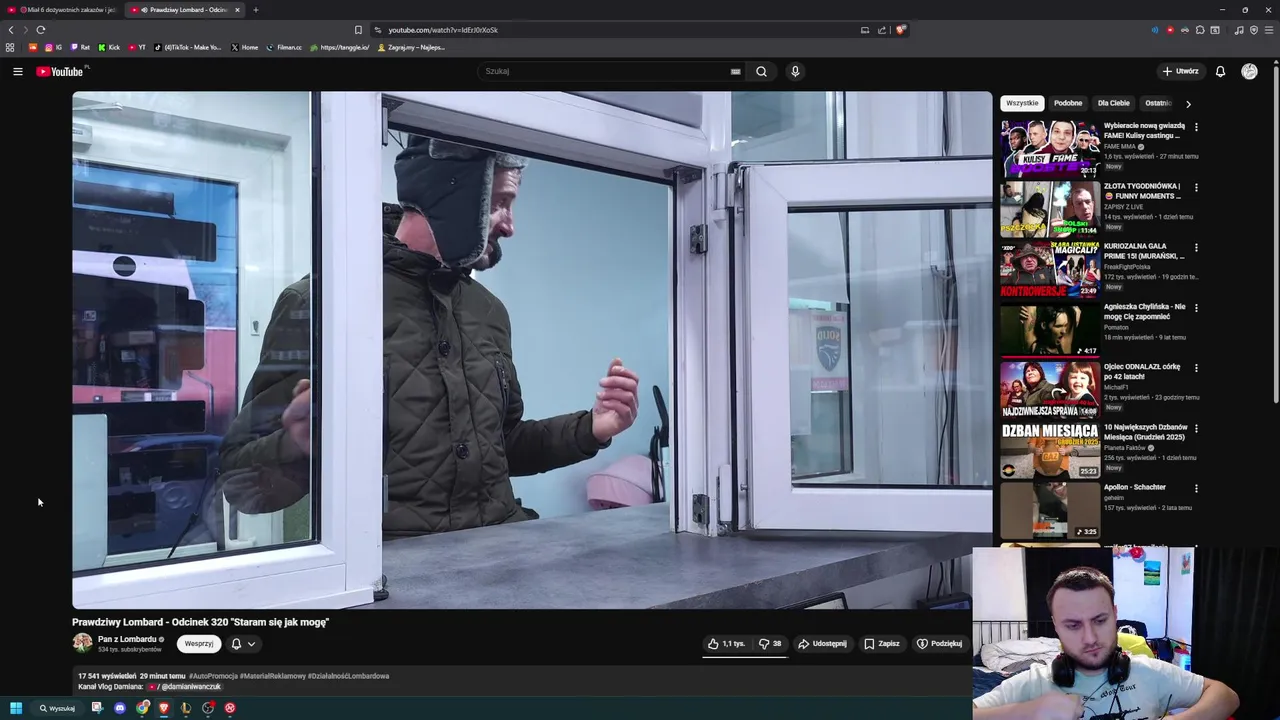Viewport: 1280px width, 720px height.
Task: Select the Podobne filter chip
Action: click(x=1068, y=103)
